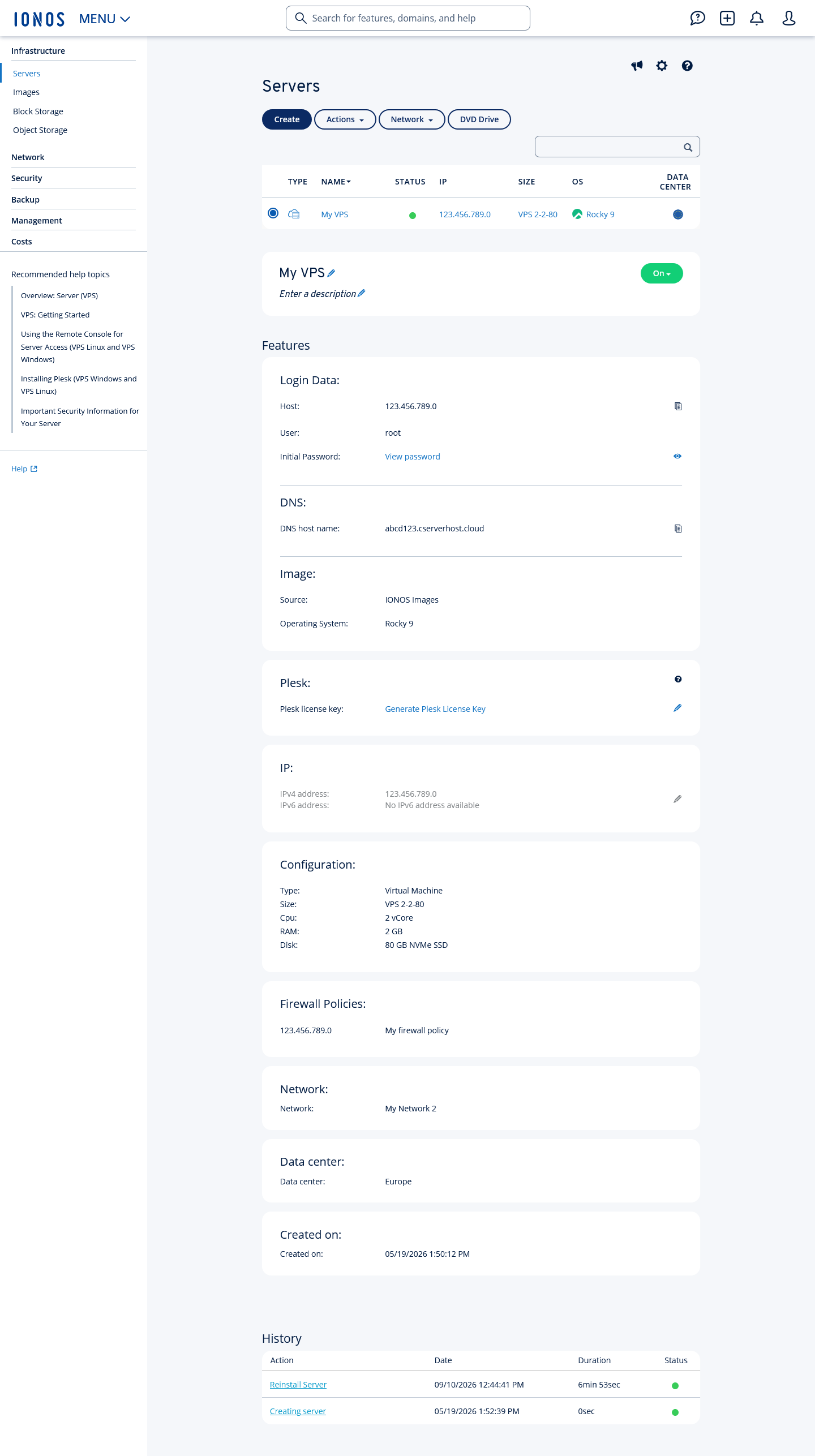Click the data center globe icon for My VPS

pyautogui.click(x=677, y=214)
